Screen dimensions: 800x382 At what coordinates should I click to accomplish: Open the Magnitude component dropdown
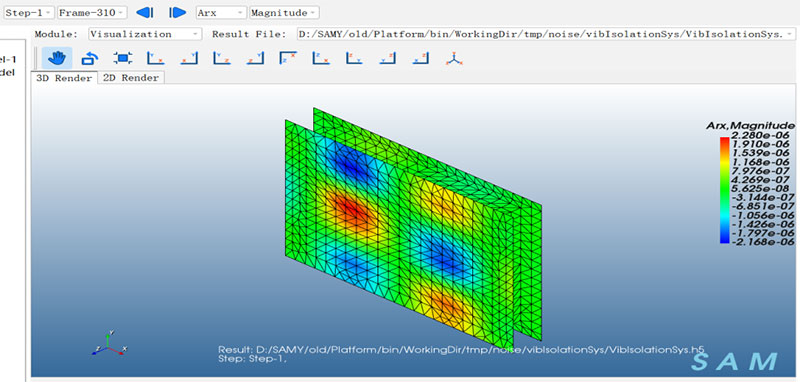click(x=285, y=13)
